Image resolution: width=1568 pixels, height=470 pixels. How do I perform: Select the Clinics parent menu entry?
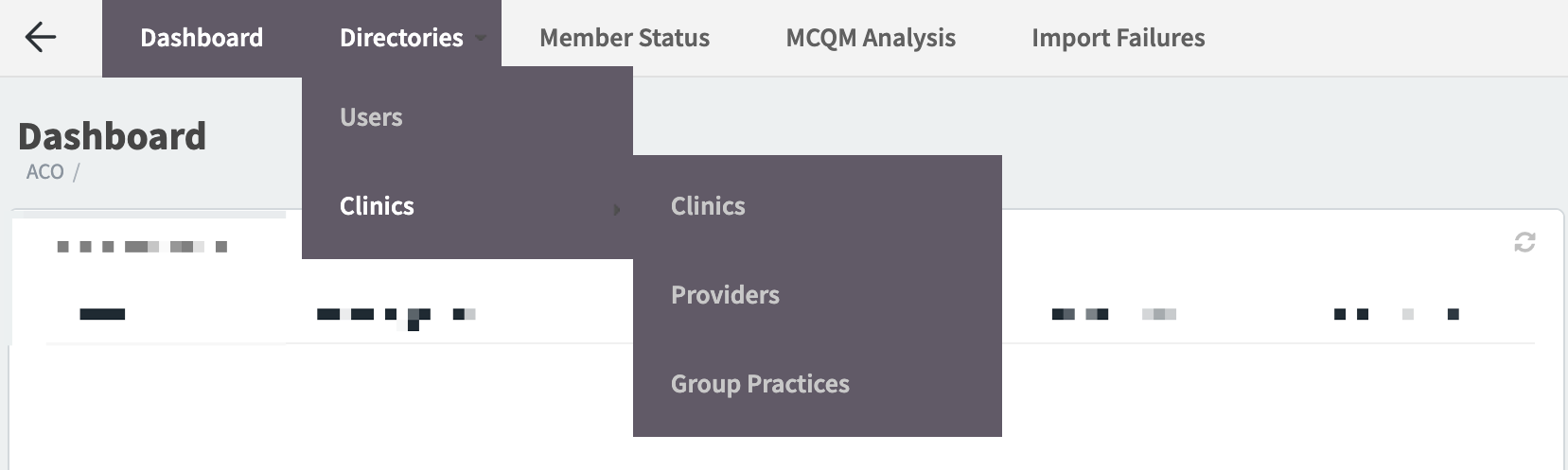point(467,206)
